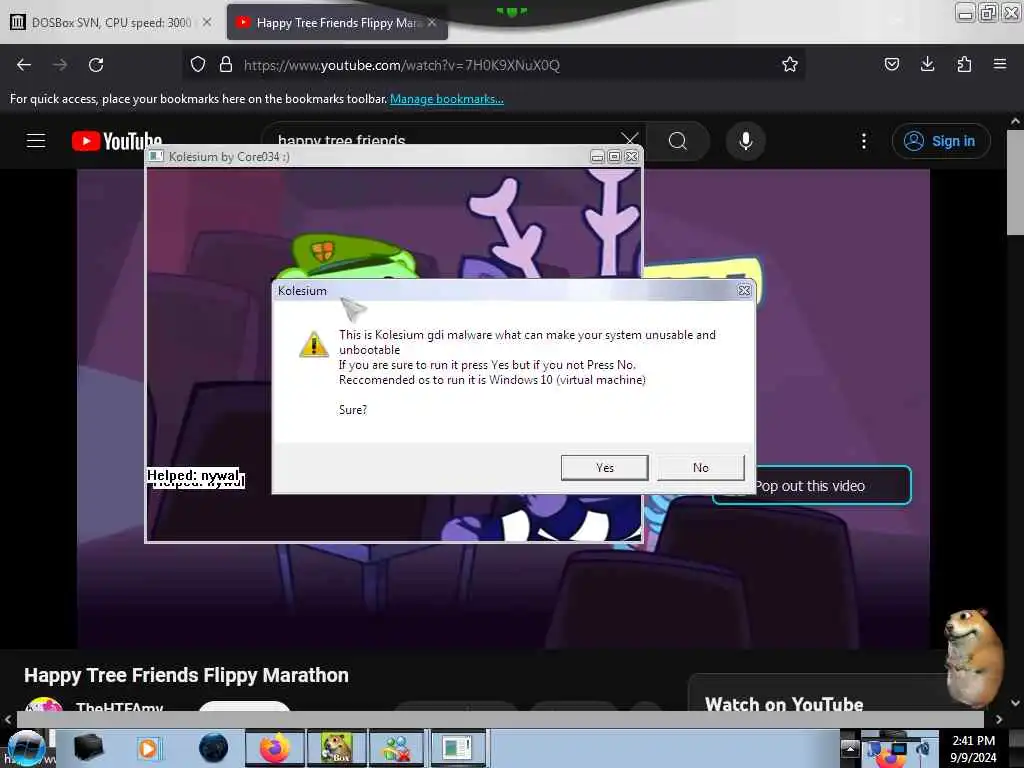Switch to DOSBox in the taskbar
1024x768 pixels.
pos(336,748)
